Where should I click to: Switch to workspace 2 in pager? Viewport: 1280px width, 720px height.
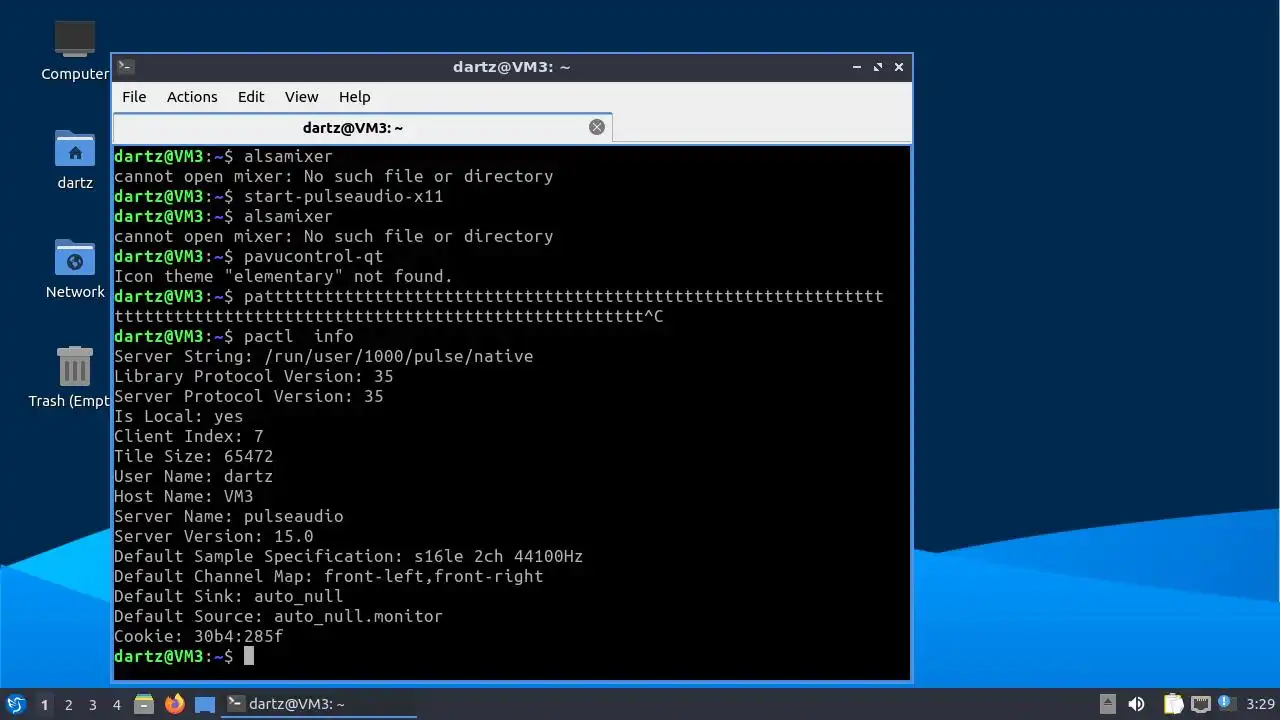tap(68, 704)
